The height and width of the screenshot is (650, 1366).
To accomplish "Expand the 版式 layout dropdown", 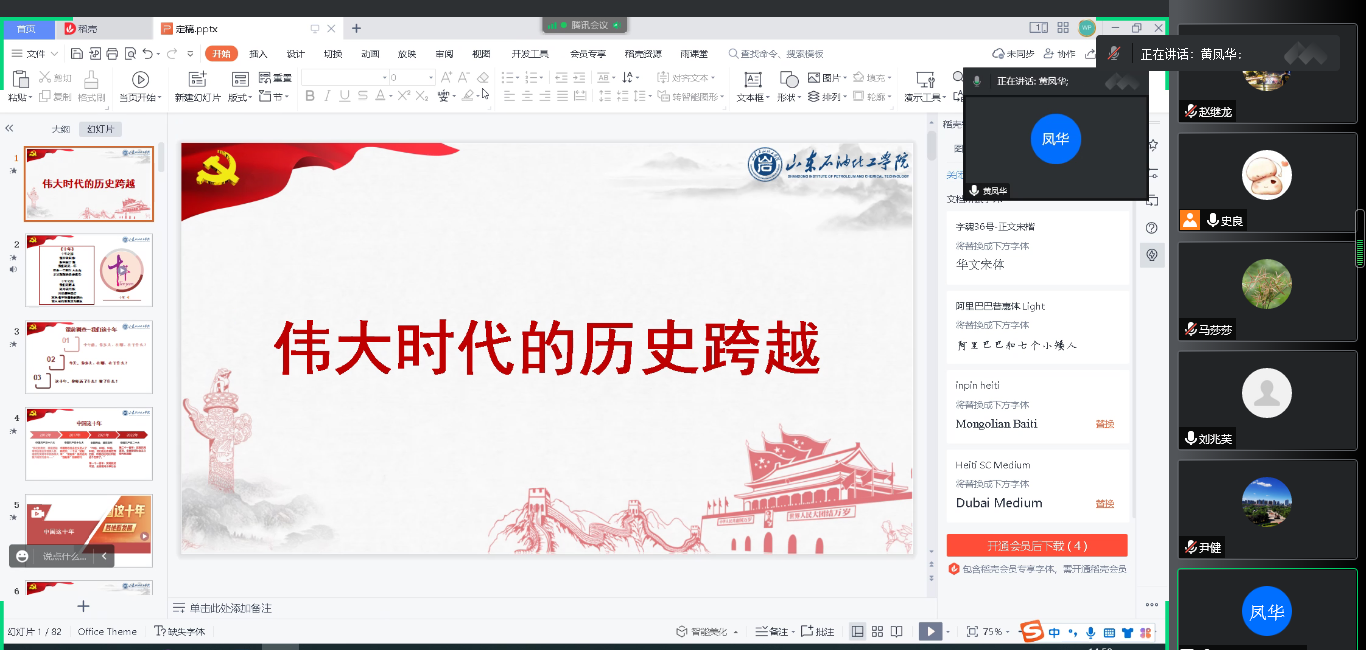I will tap(240, 97).
